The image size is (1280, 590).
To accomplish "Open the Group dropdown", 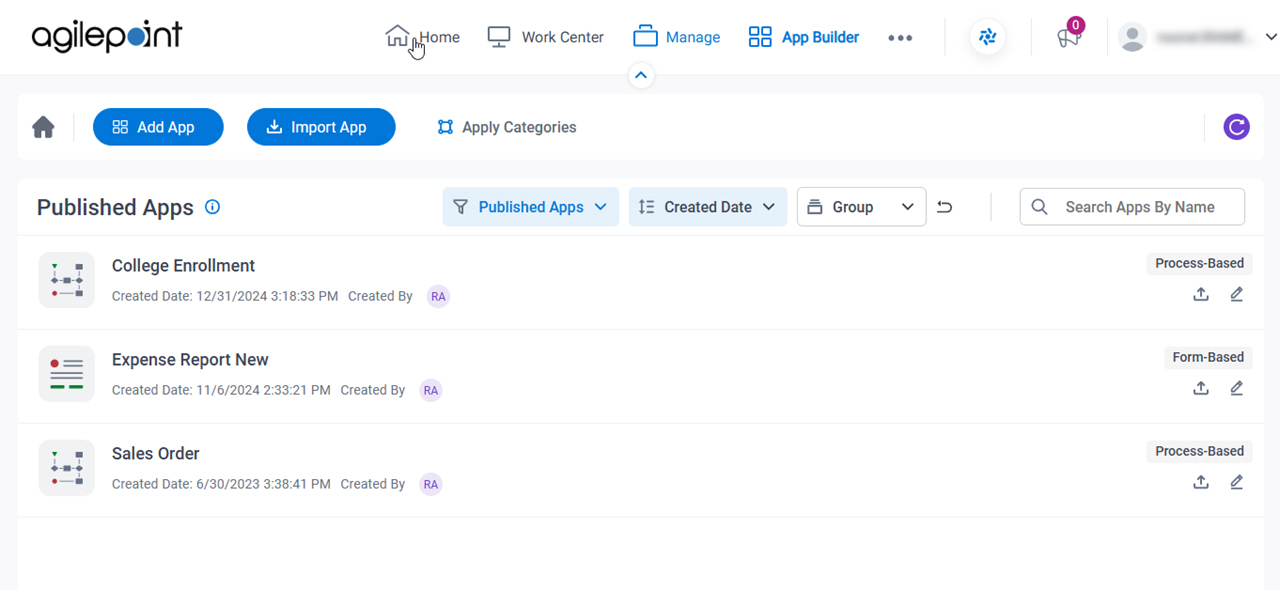I will [x=861, y=207].
